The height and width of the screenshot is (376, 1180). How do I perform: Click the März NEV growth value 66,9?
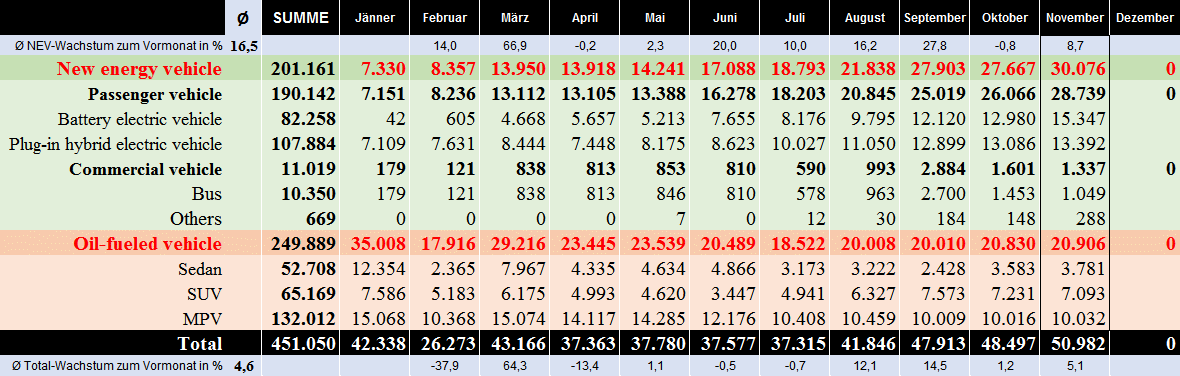514,45
